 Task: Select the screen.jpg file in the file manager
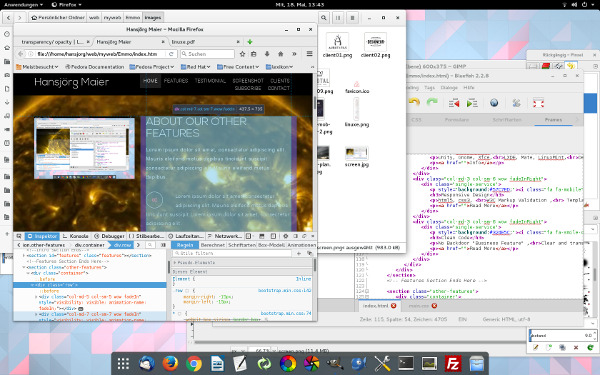click(357, 157)
